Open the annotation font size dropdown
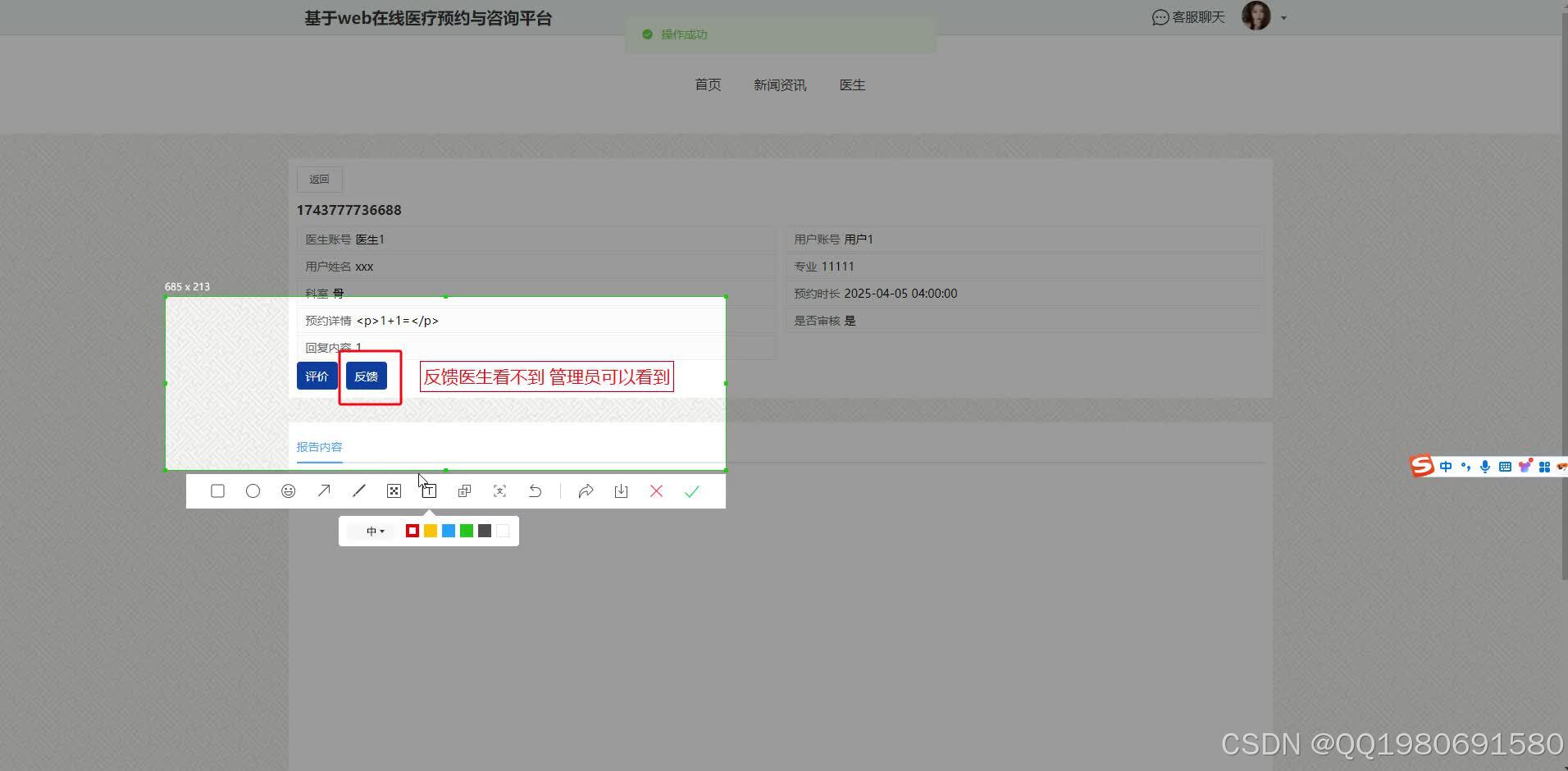Screen dimensions: 1568x771 374,531
